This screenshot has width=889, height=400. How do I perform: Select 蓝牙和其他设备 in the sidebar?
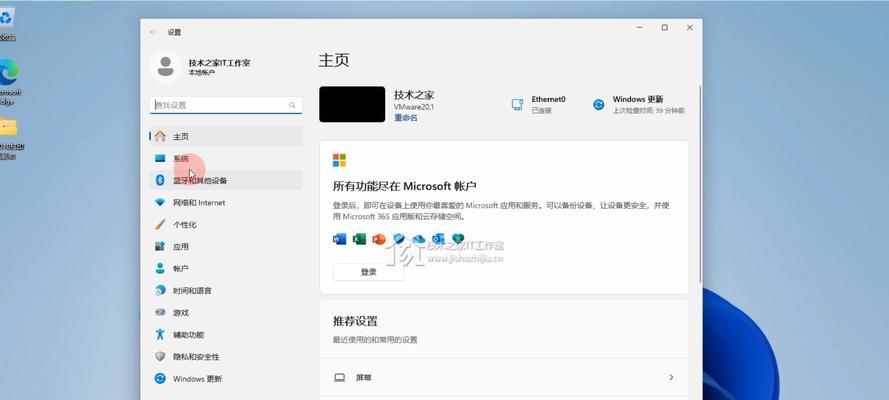(x=226, y=180)
